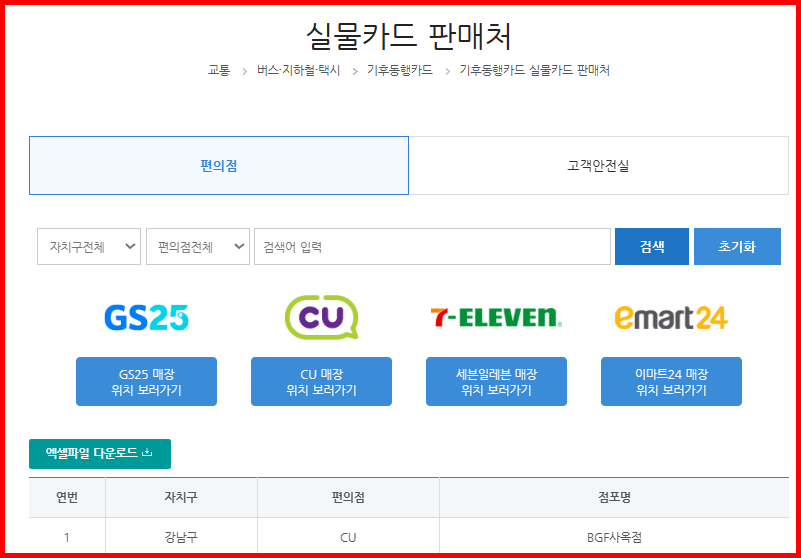The image size is (801, 558).
Task: Click the 초기화 reset button
Action: [x=737, y=247]
